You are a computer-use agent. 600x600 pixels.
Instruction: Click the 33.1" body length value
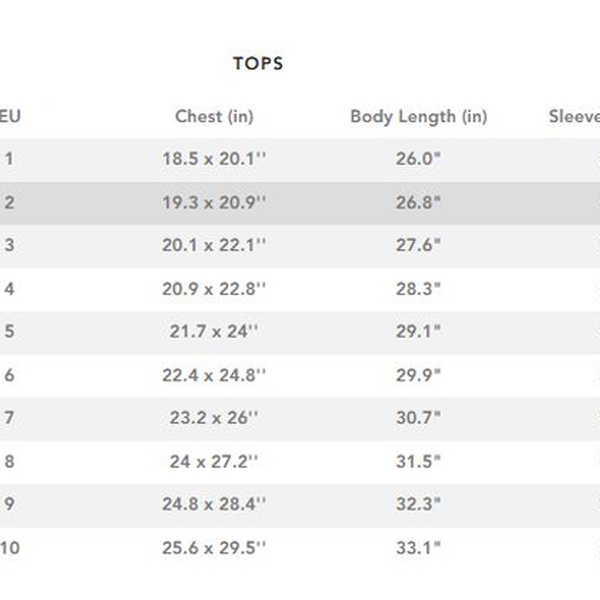(x=418, y=548)
